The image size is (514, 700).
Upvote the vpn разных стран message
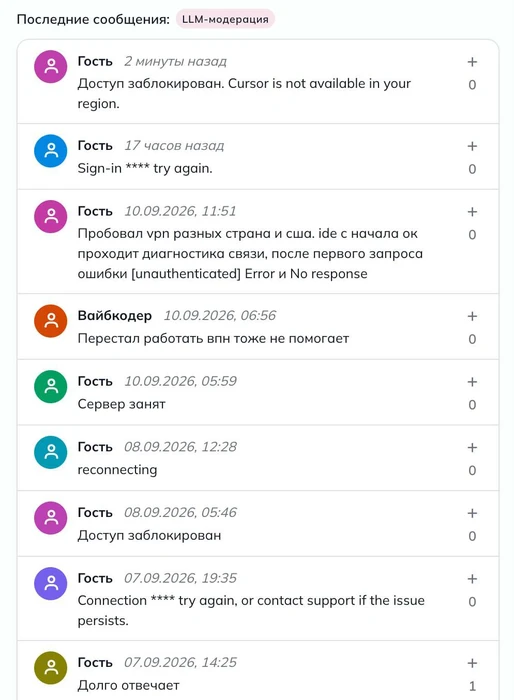point(472,212)
